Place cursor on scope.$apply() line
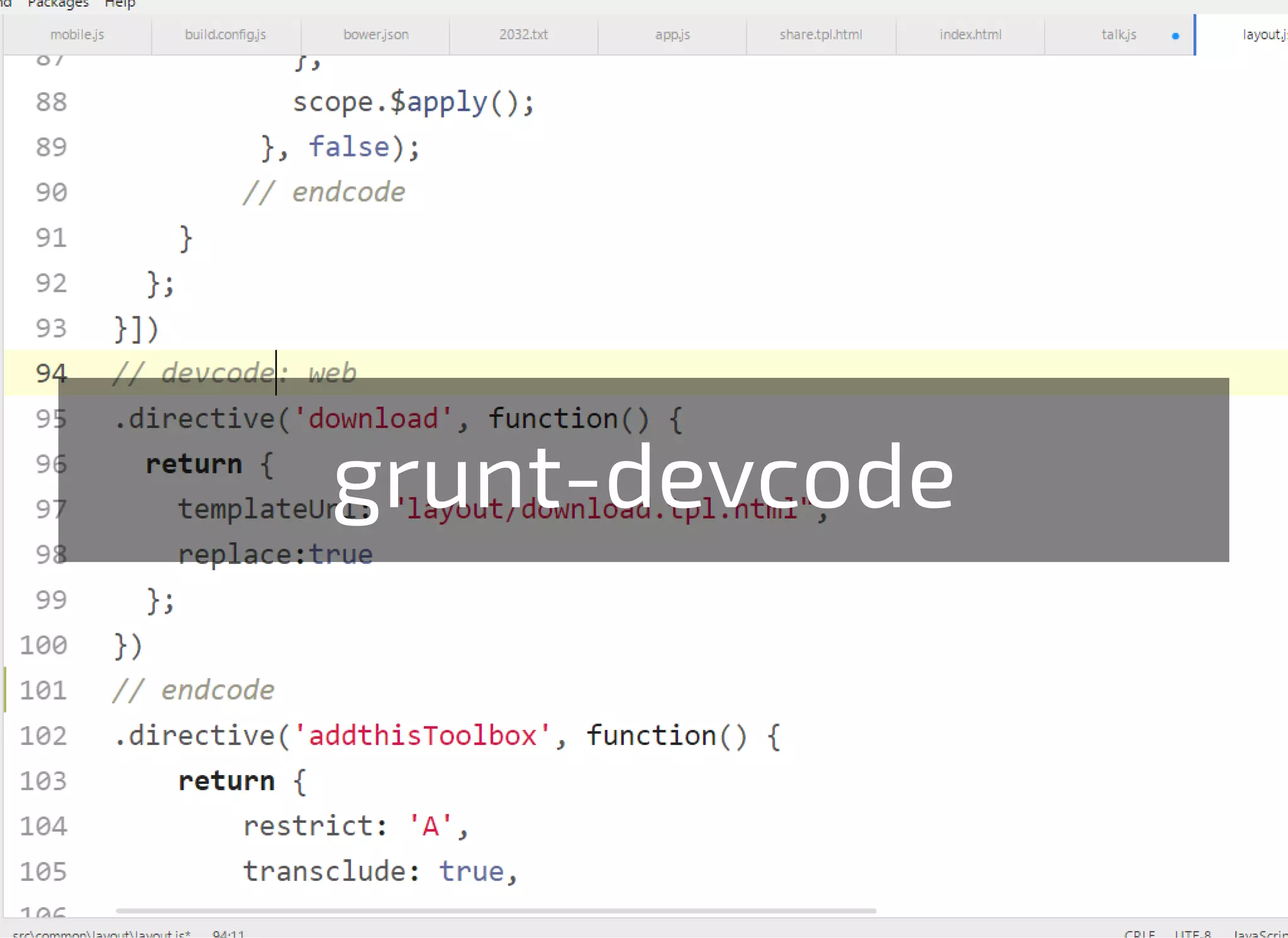Viewport: 1288px width, 938px height. pyautogui.click(x=413, y=102)
